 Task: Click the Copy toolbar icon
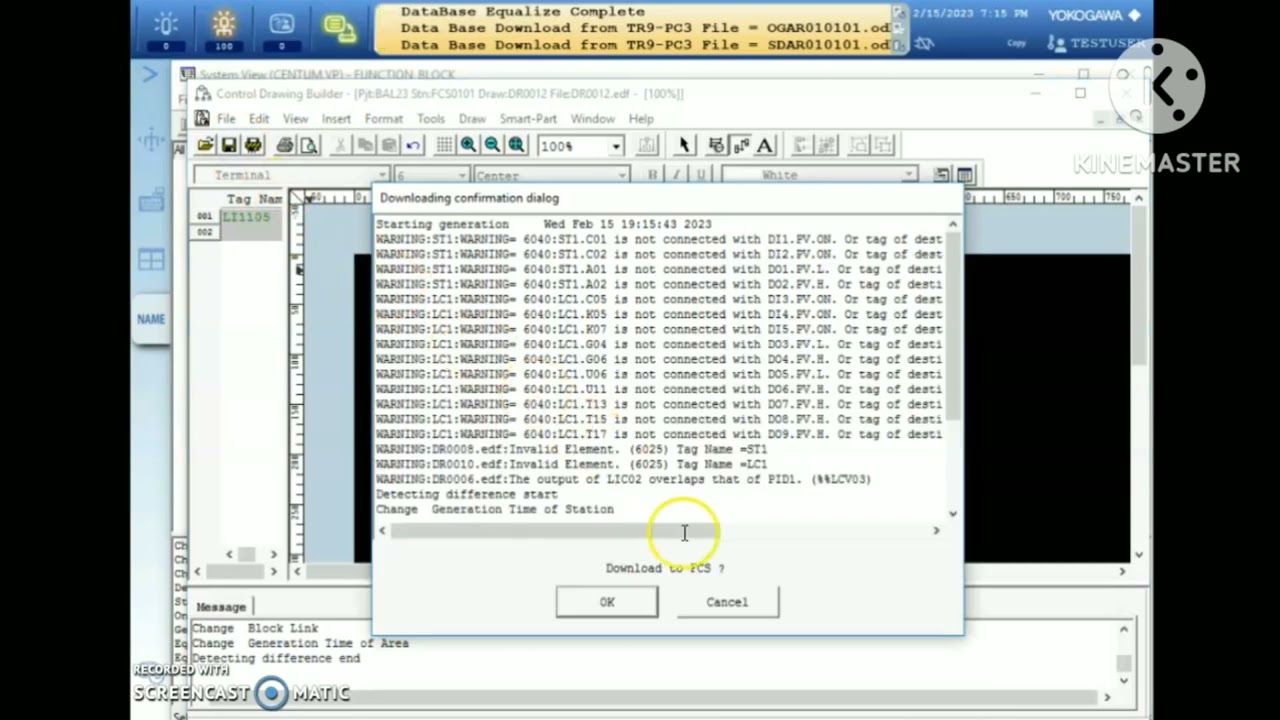pyautogui.click(x=365, y=146)
